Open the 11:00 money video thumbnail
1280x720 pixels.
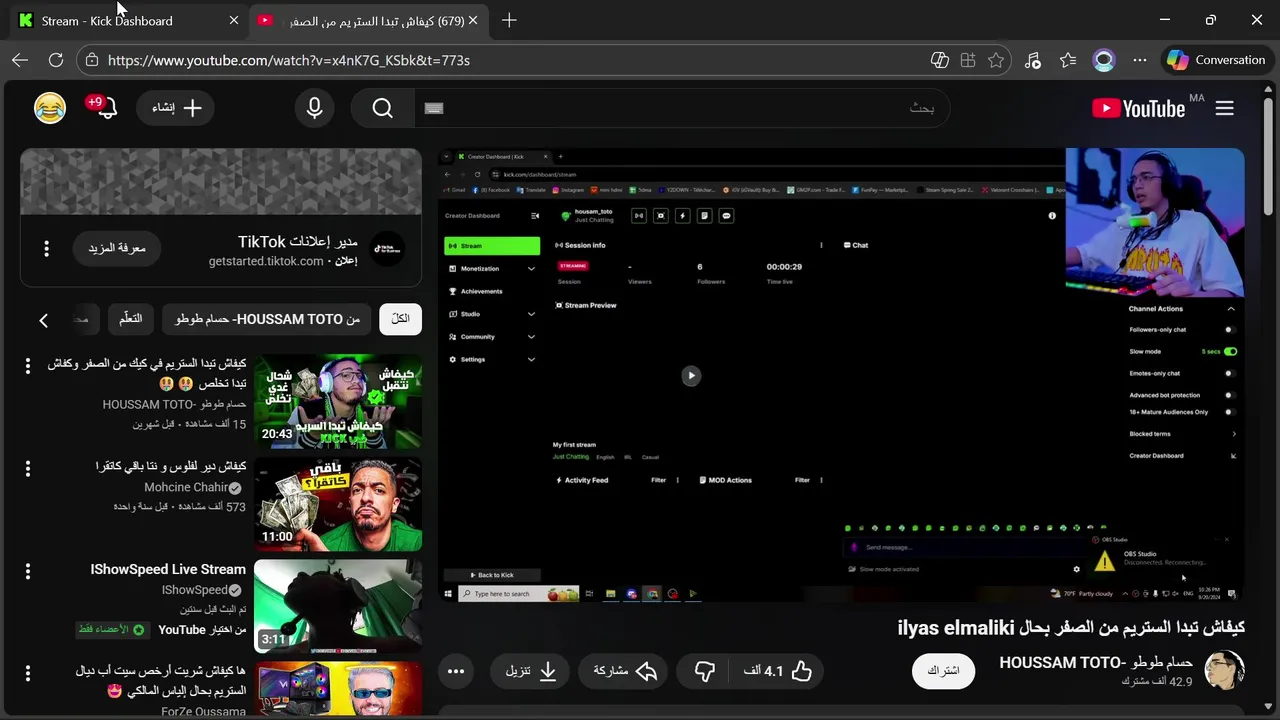338,504
